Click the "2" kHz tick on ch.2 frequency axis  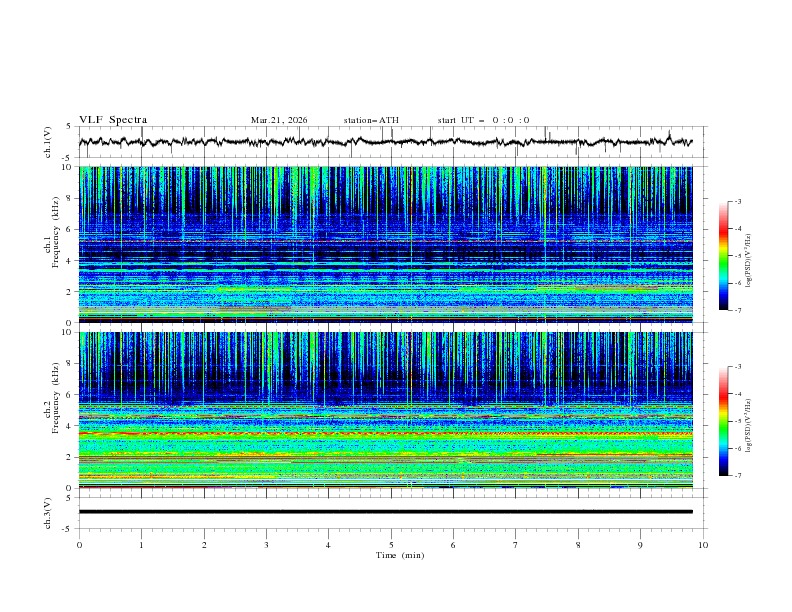pos(70,457)
